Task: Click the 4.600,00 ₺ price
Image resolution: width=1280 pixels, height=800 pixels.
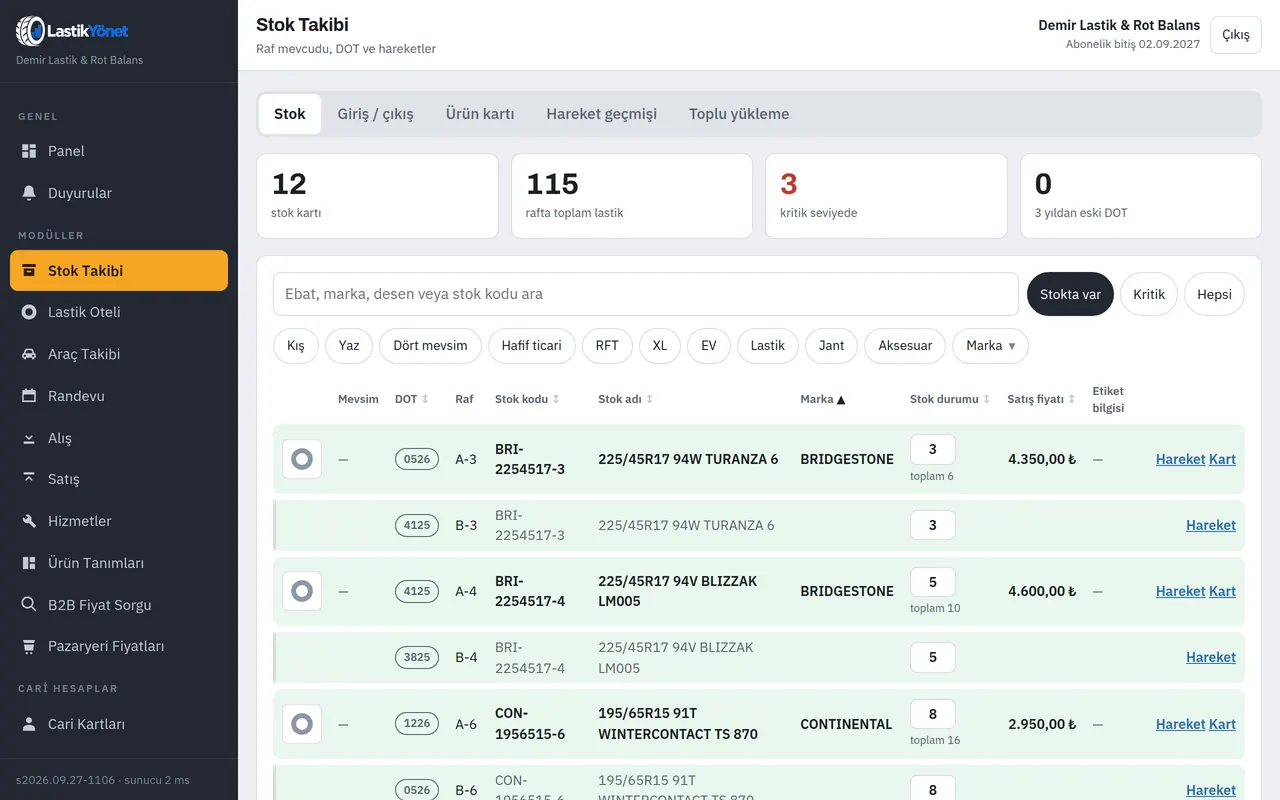Action: click(x=1042, y=591)
